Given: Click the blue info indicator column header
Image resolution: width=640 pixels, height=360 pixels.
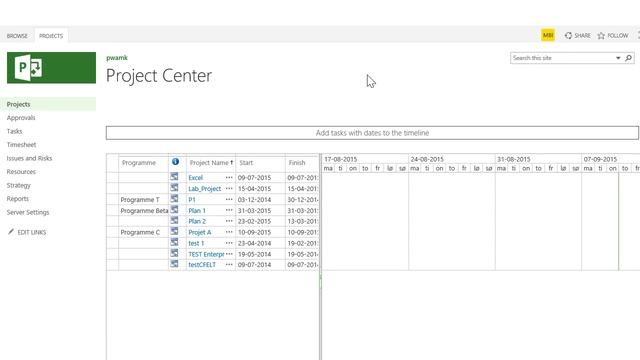Looking at the screenshot, I should click(176, 162).
